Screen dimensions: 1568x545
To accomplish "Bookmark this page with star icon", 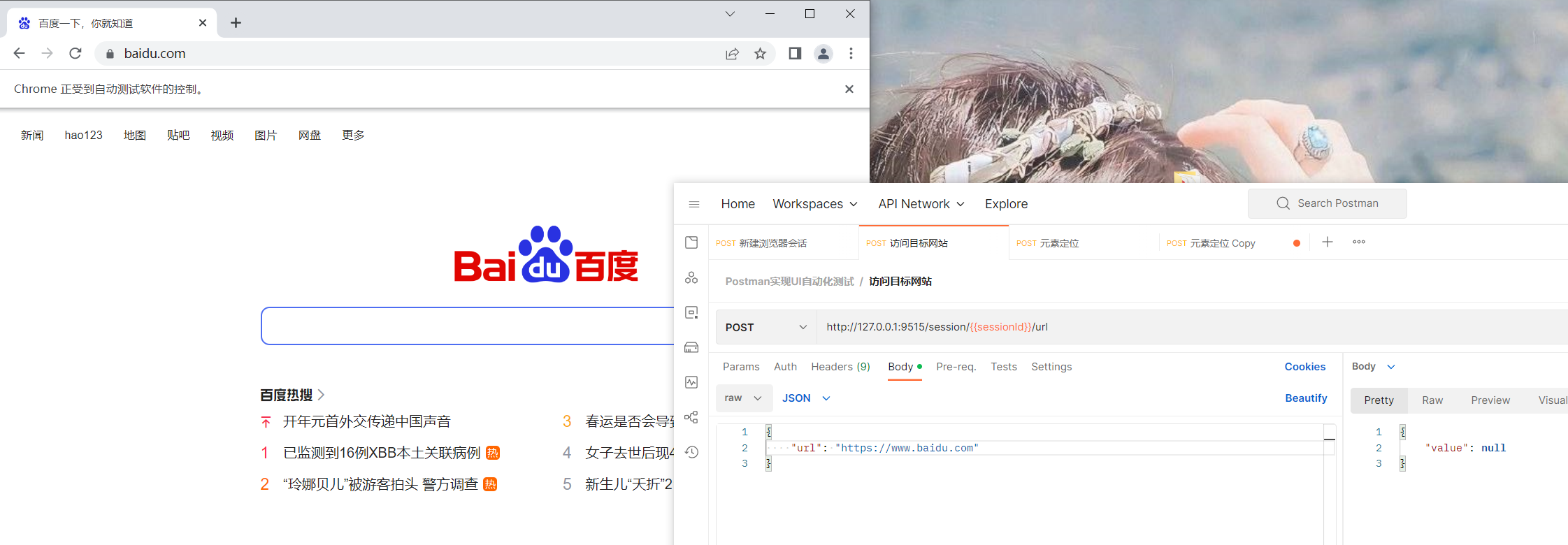I will pyautogui.click(x=761, y=54).
